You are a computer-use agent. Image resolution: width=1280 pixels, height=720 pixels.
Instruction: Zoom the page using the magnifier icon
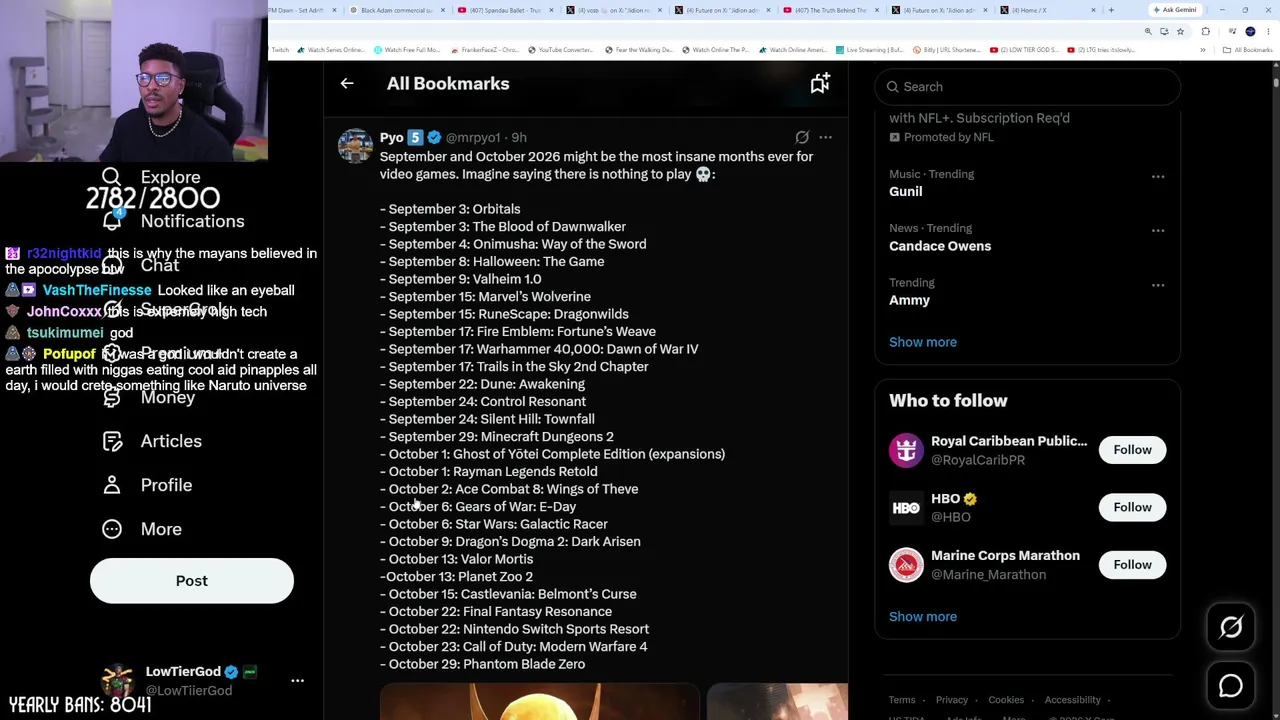pyautogui.click(x=1148, y=32)
